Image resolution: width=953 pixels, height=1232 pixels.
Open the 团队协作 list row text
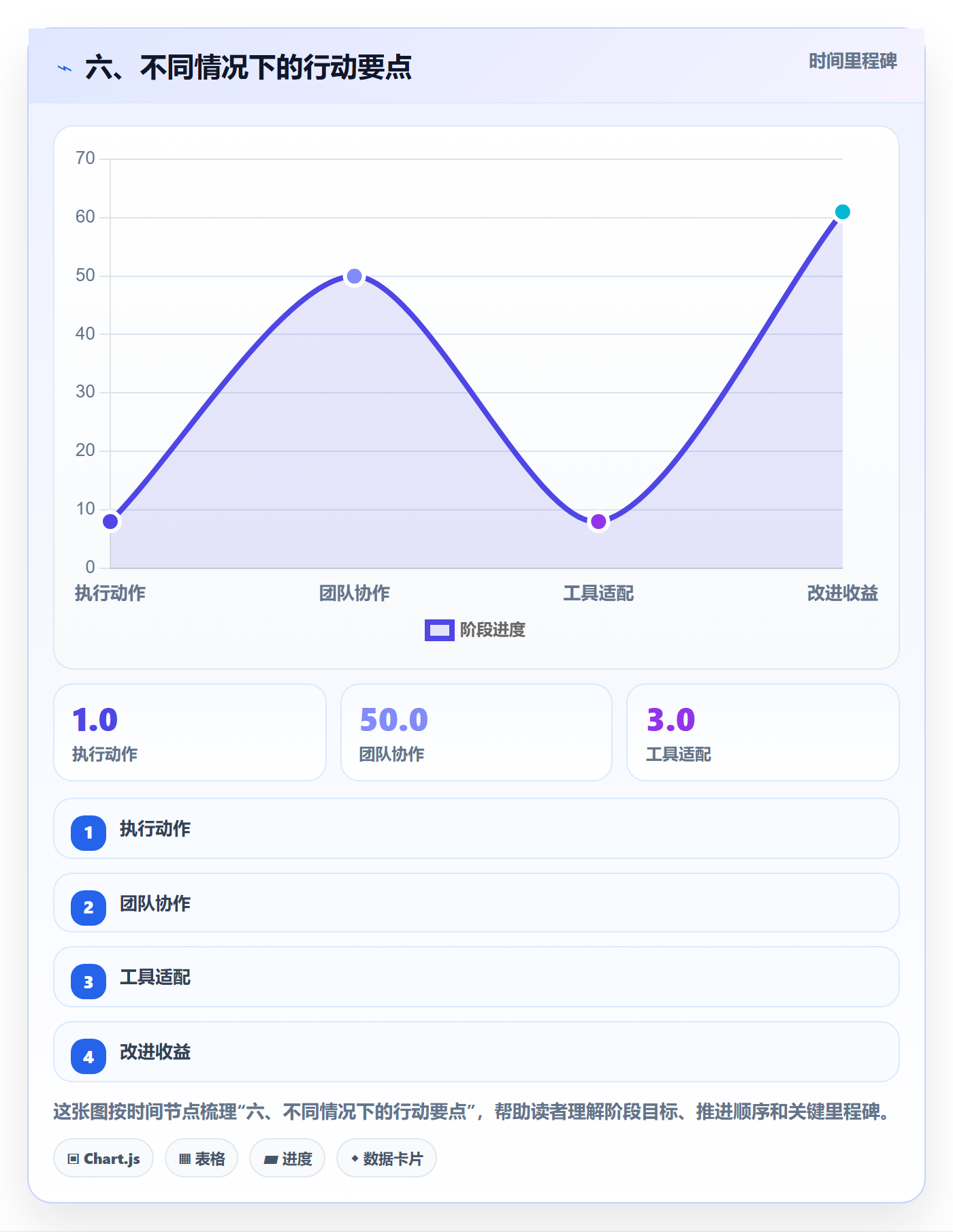(x=155, y=904)
